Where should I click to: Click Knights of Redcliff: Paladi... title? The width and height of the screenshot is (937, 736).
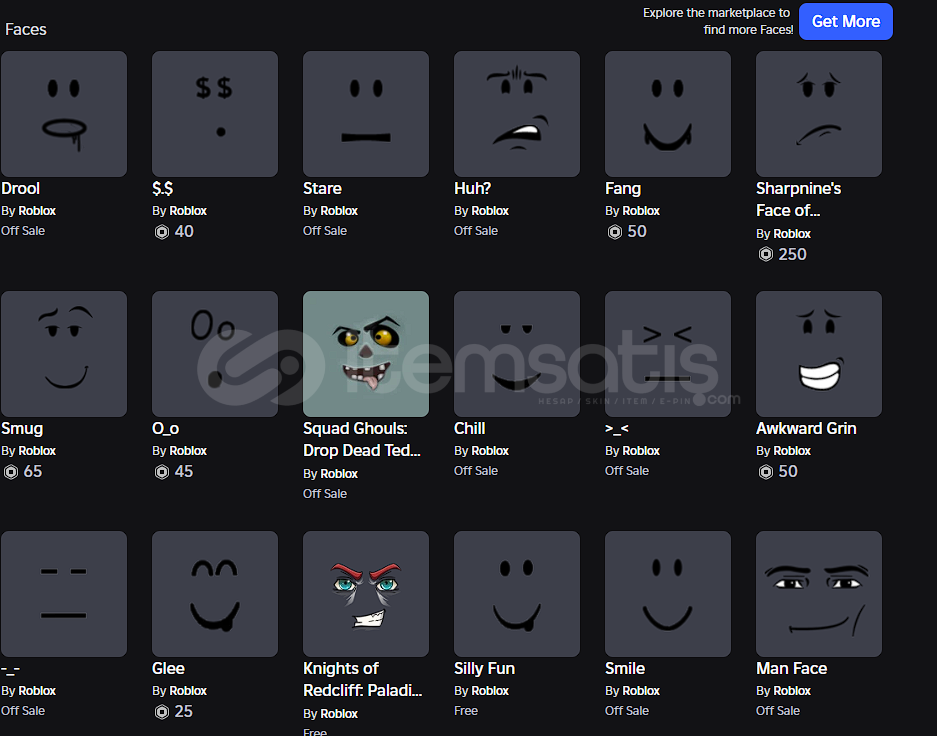click(363, 679)
